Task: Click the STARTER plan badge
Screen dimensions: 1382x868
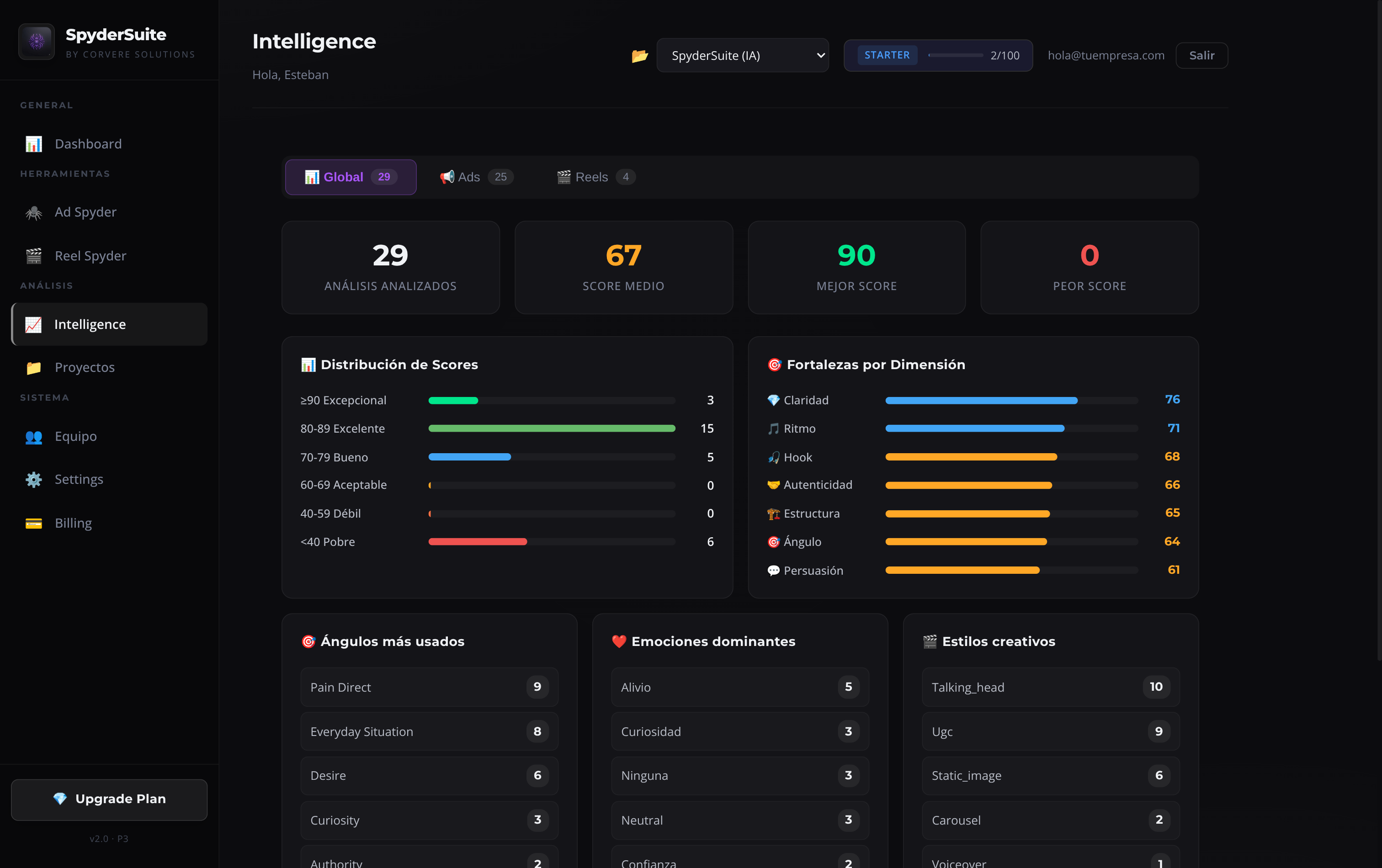Action: point(887,55)
